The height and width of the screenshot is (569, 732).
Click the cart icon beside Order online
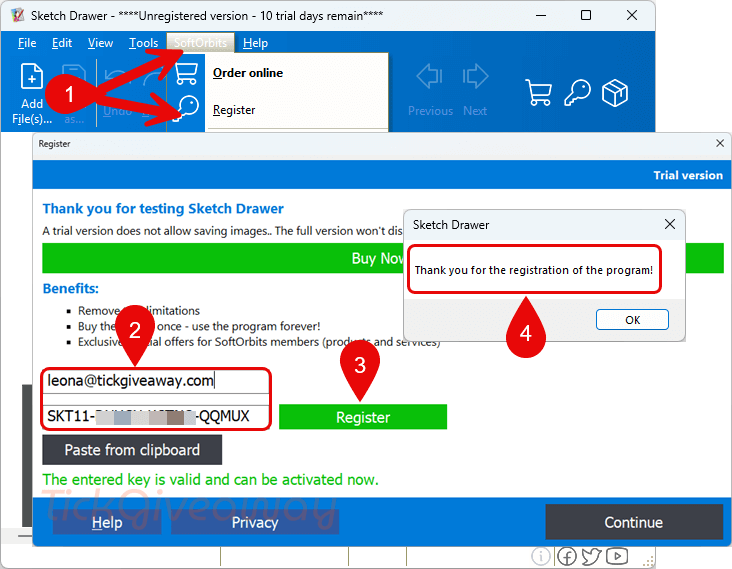186,74
